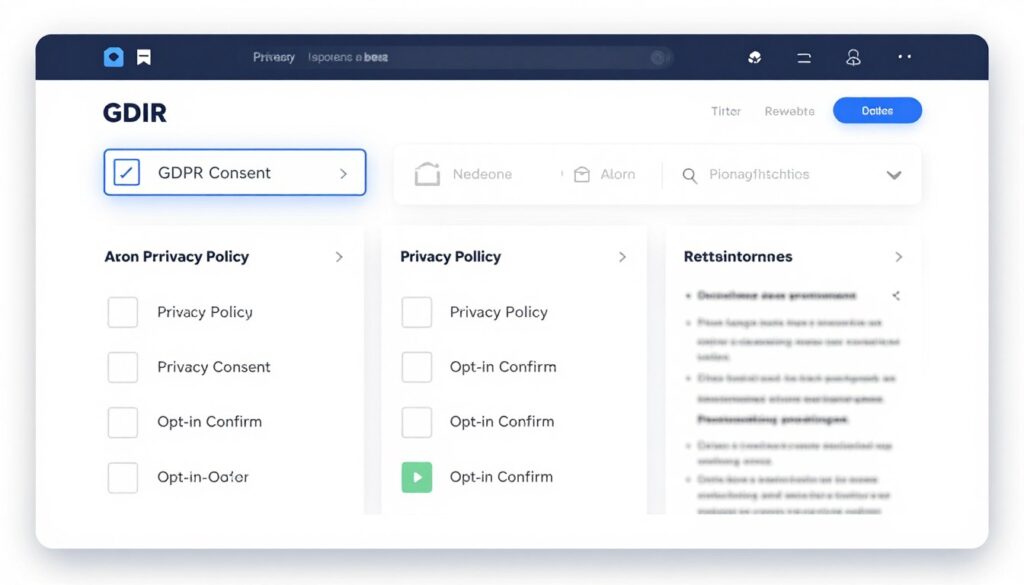Click the search magnifier icon
1024x585 pixels.
click(x=689, y=175)
